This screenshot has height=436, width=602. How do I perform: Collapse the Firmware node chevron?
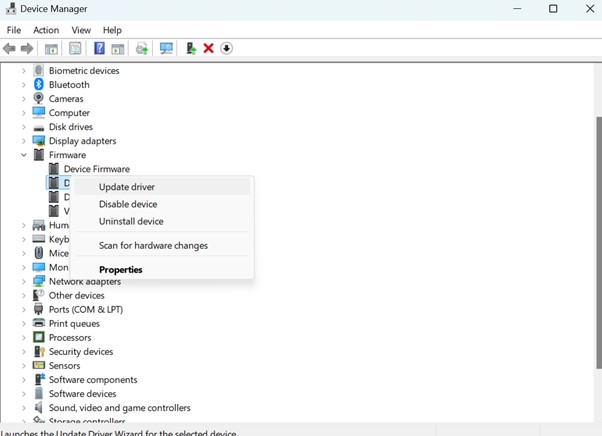pyautogui.click(x=23, y=155)
